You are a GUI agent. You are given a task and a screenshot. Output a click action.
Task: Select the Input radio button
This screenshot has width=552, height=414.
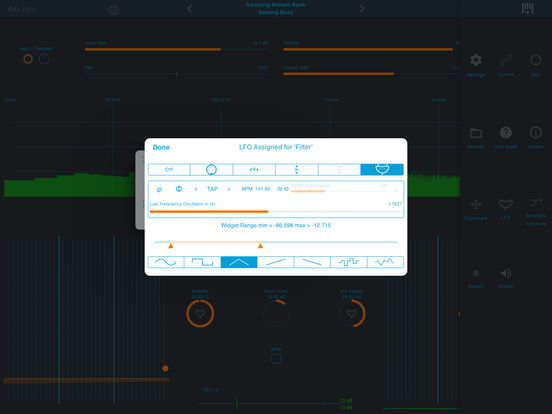pyautogui.click(x=28, y=59)
